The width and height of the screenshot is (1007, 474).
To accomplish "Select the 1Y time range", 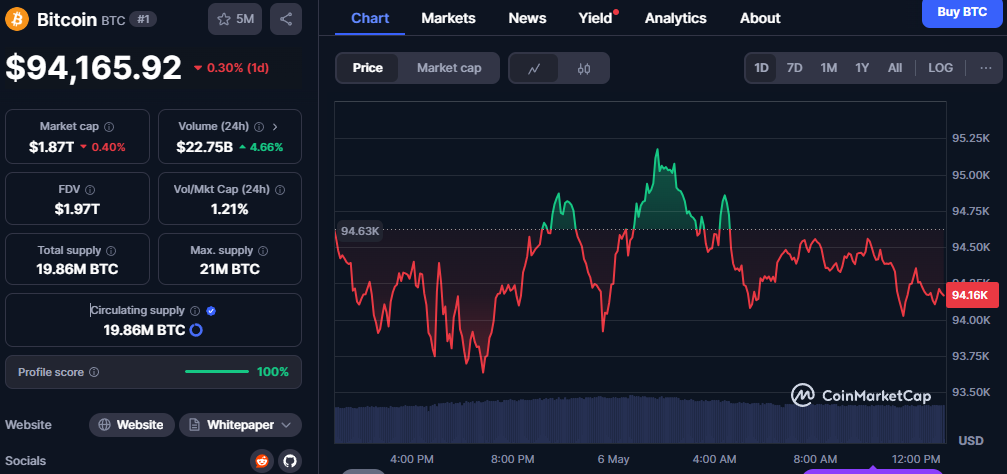I will click(862, 68).
